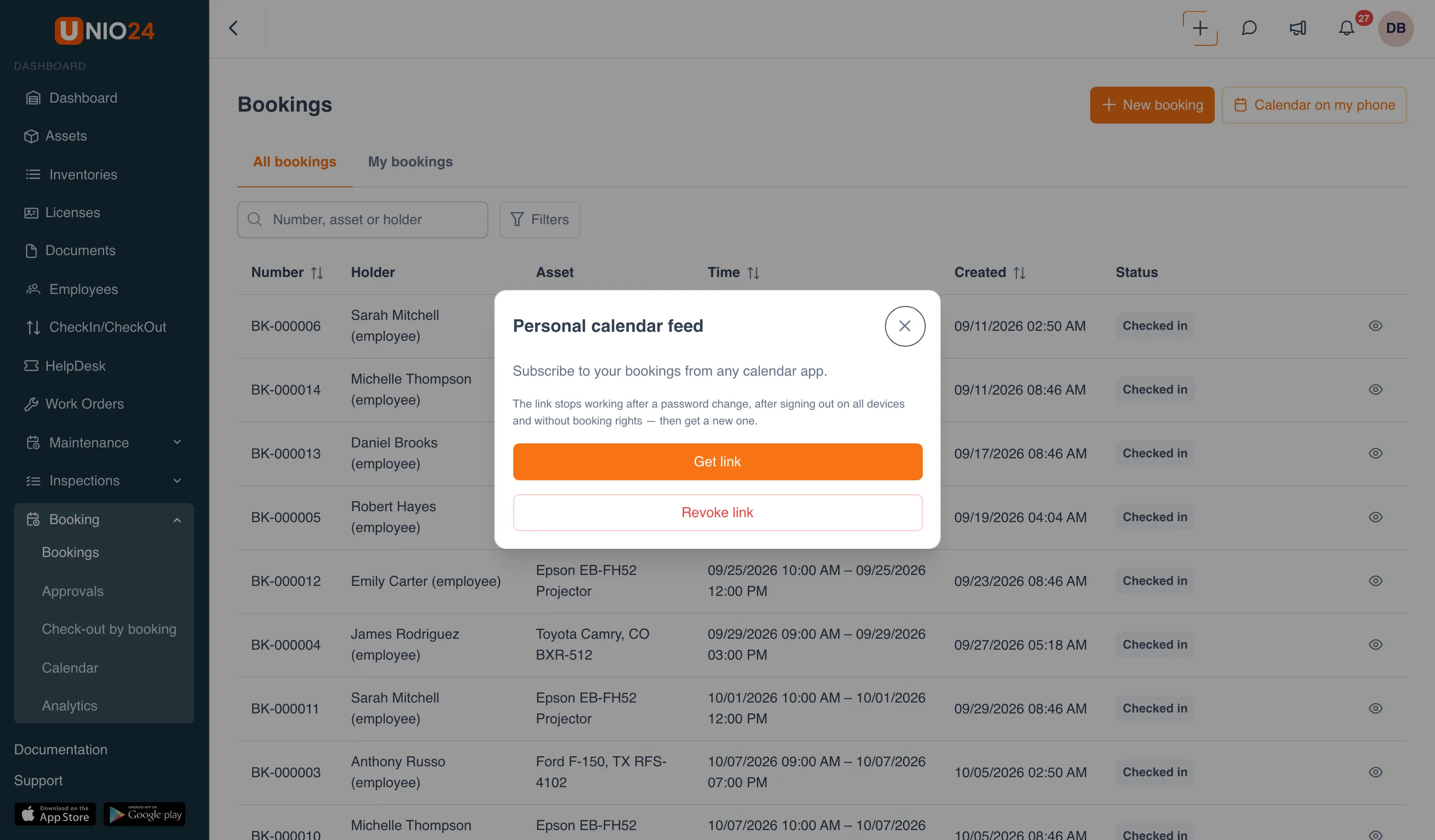View booking BK-000005 via eye icon
The height and width of the screenshot is (840, 1435).
(x=1375, y=518)
